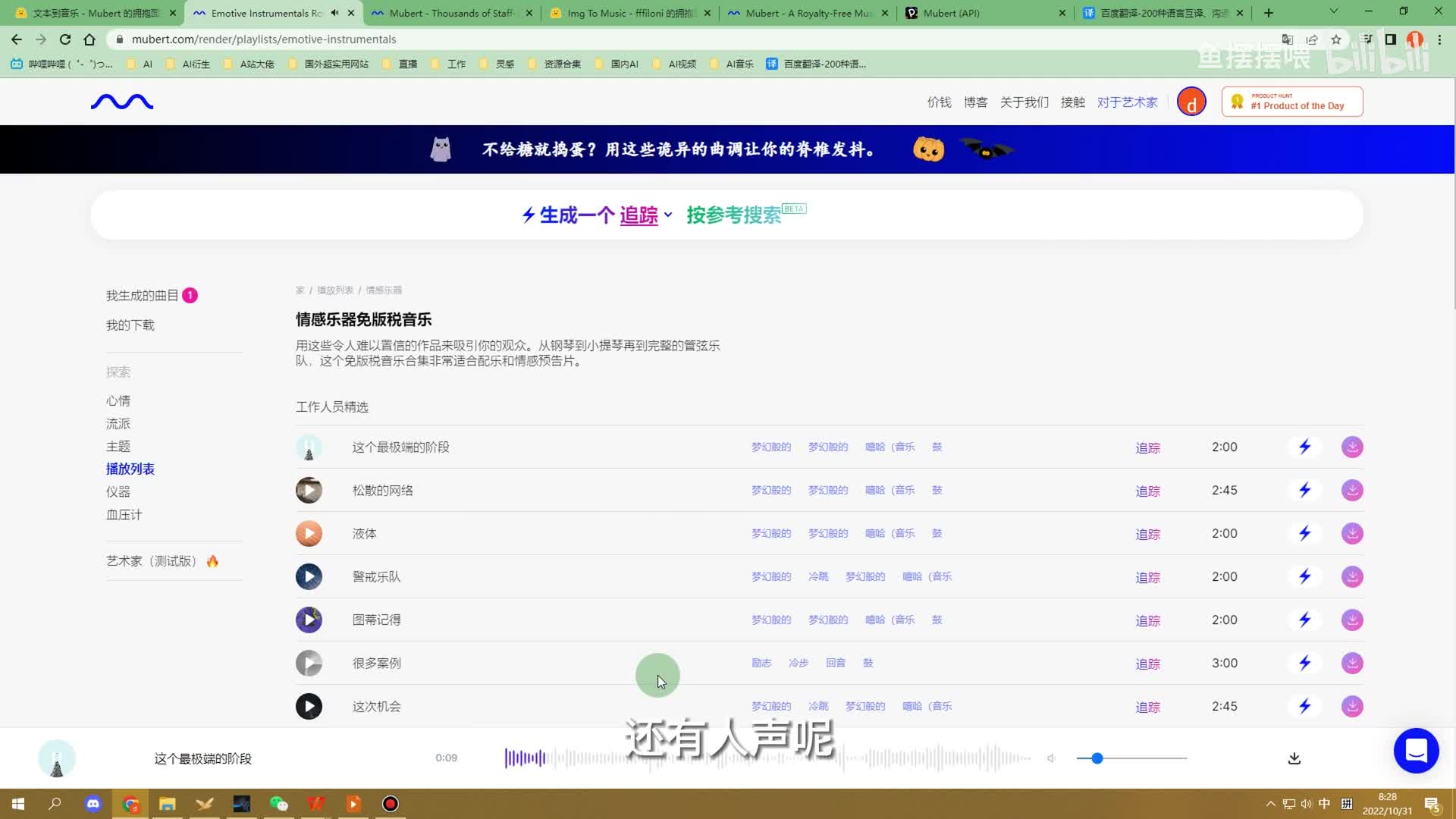Click the lightning generate icon for 液体
The image size is (1456, 819).
tap(1304, 533)
